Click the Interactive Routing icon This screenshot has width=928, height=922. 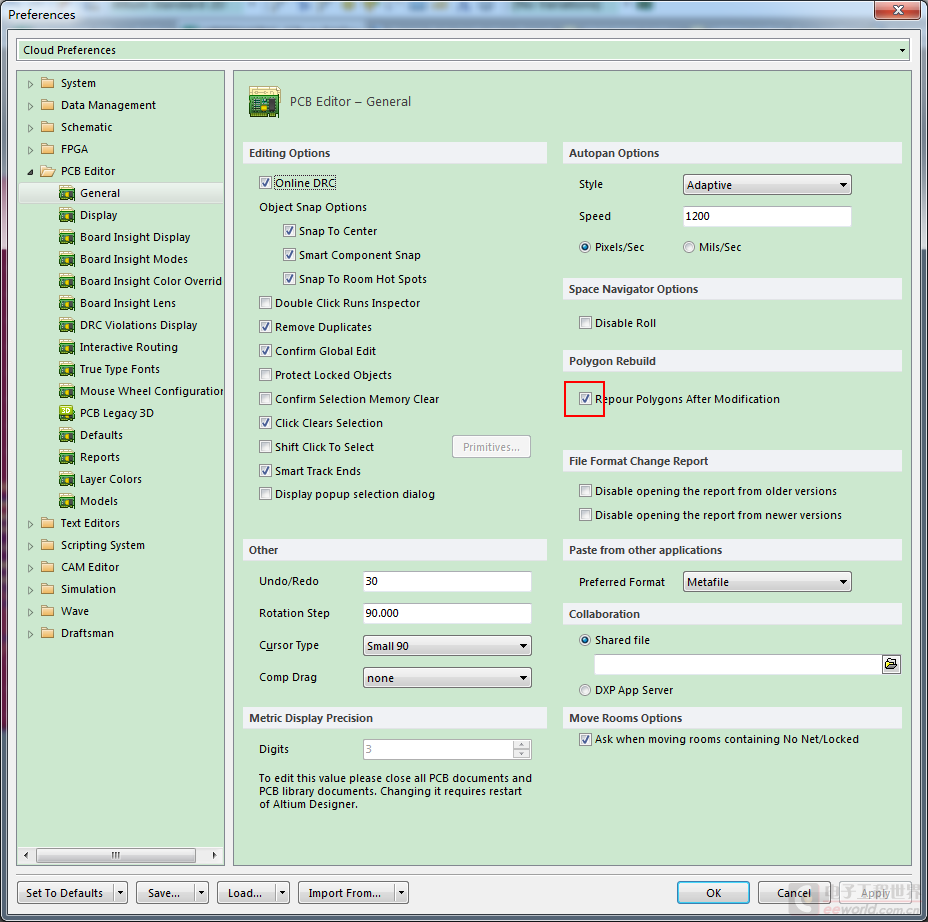(67, 347)
